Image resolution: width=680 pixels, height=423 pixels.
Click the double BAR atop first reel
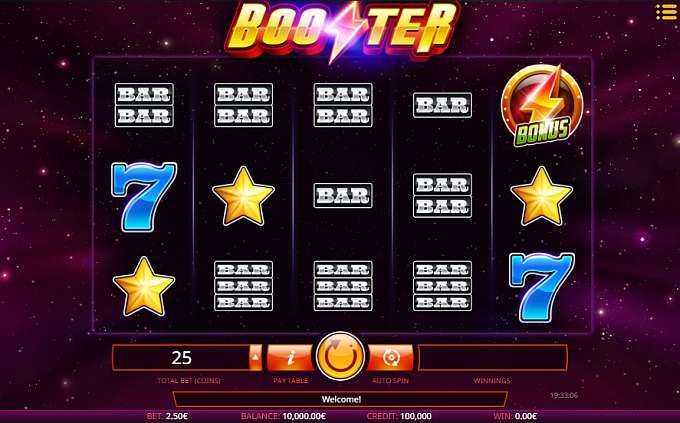144,105
